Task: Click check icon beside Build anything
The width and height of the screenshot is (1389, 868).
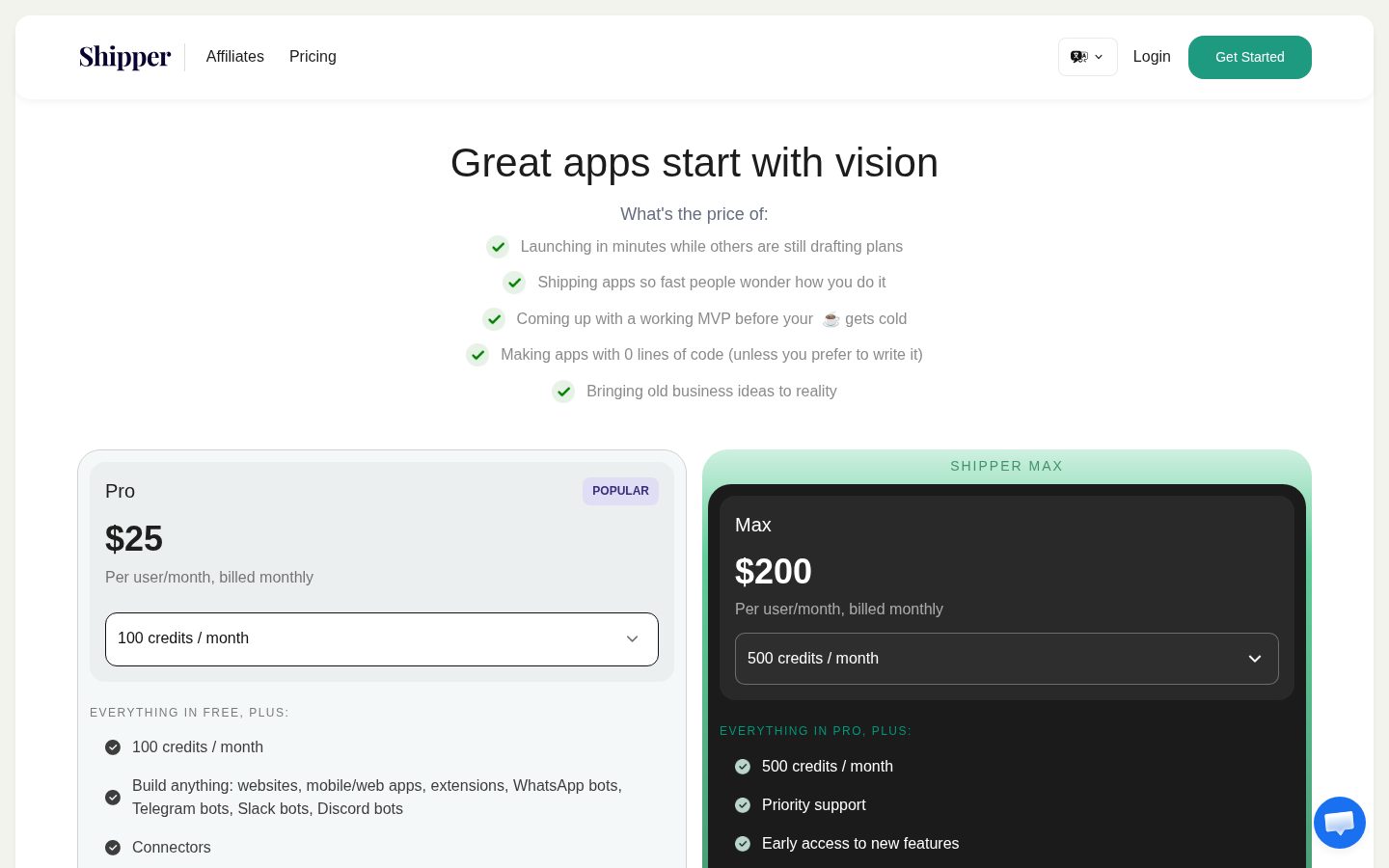Action: click(113, 798)
